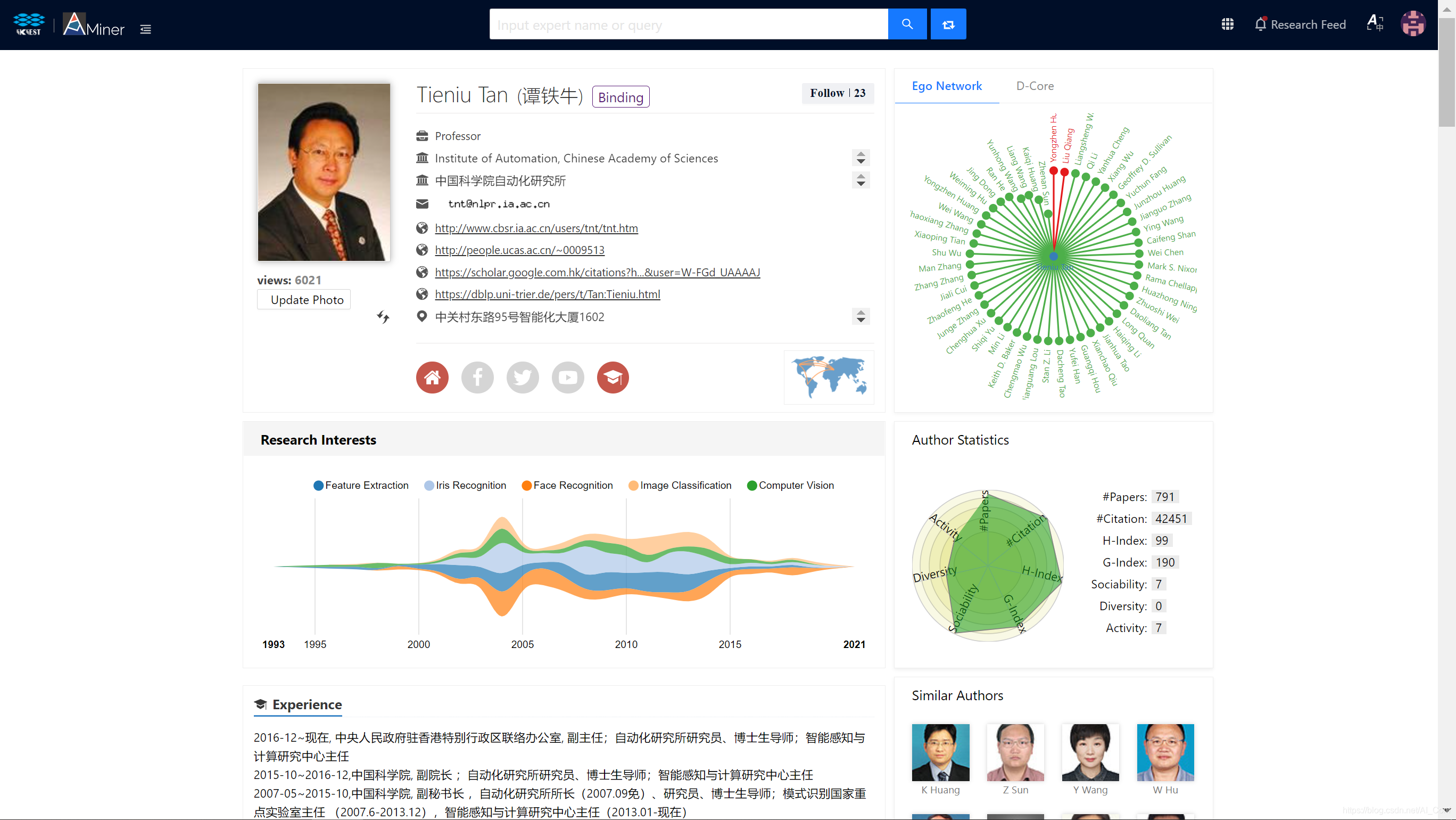Open similar author W Hu
The width and height of the screenshot is (1456, 820).
click(1165, 759)
